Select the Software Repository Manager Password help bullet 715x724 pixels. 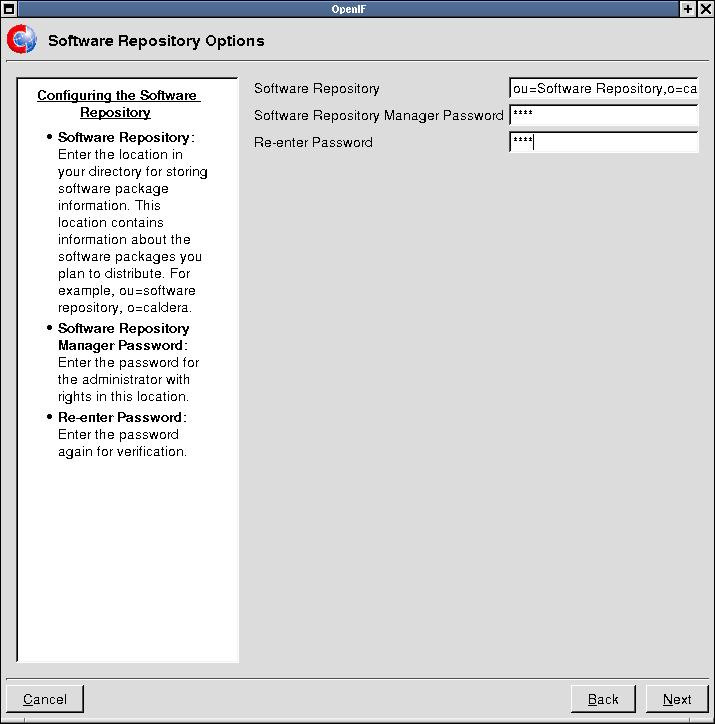(x=123, y=337)
